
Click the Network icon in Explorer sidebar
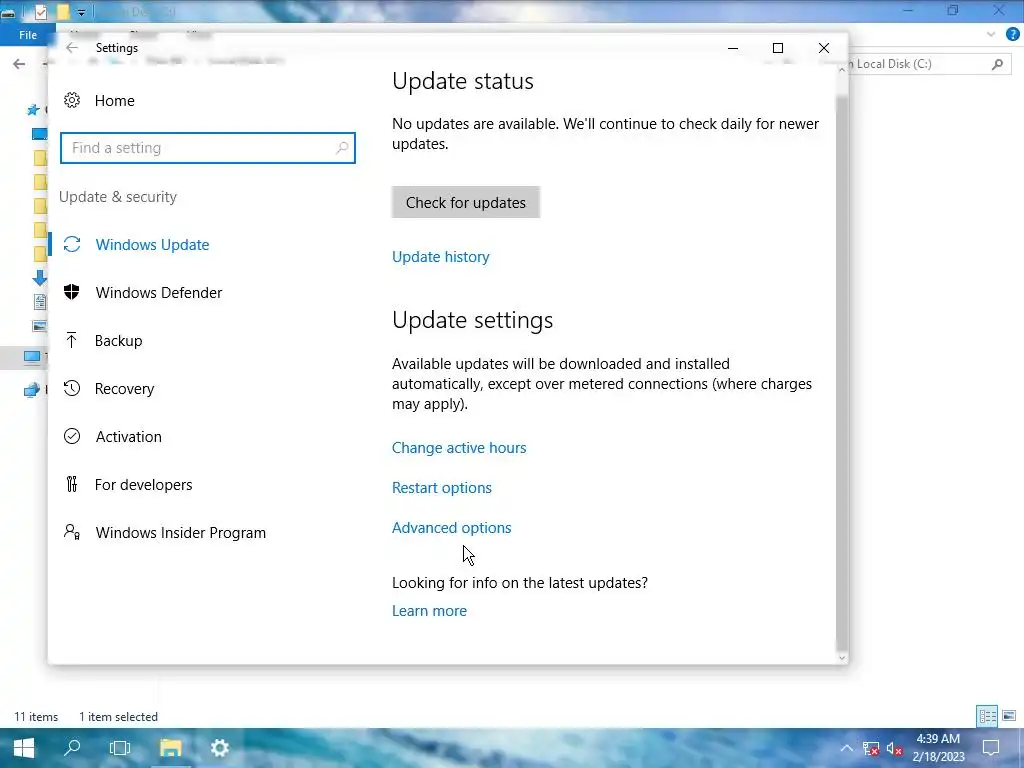(x=31, y=391)
